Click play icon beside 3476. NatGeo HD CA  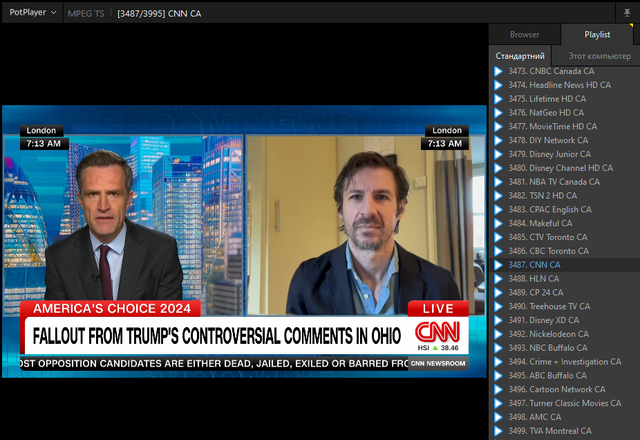[498, 113]
